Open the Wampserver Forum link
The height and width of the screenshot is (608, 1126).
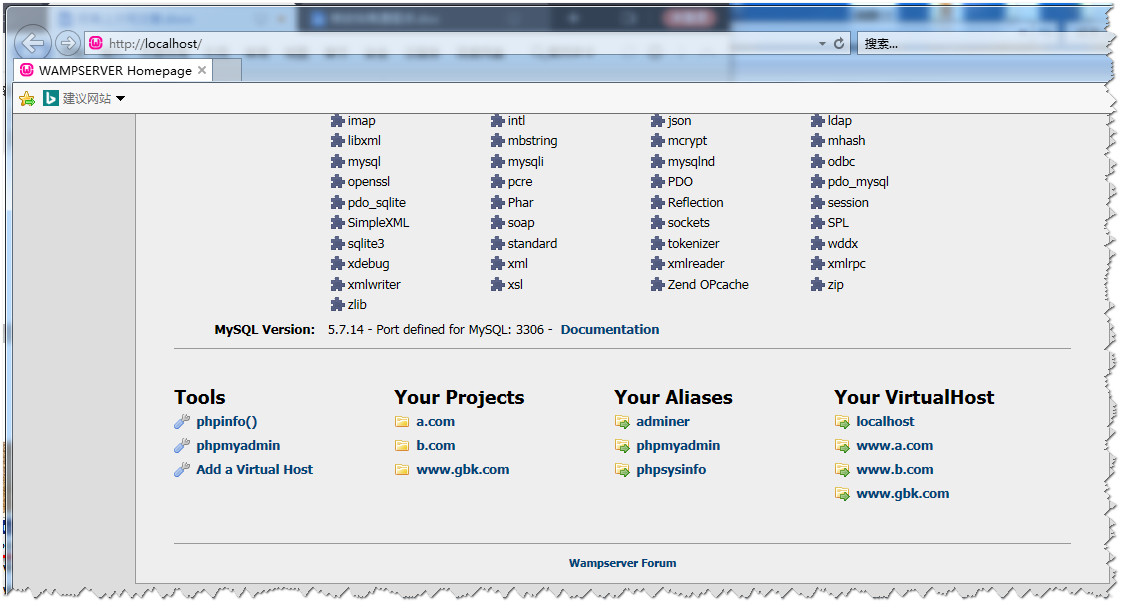pos(622,563)
